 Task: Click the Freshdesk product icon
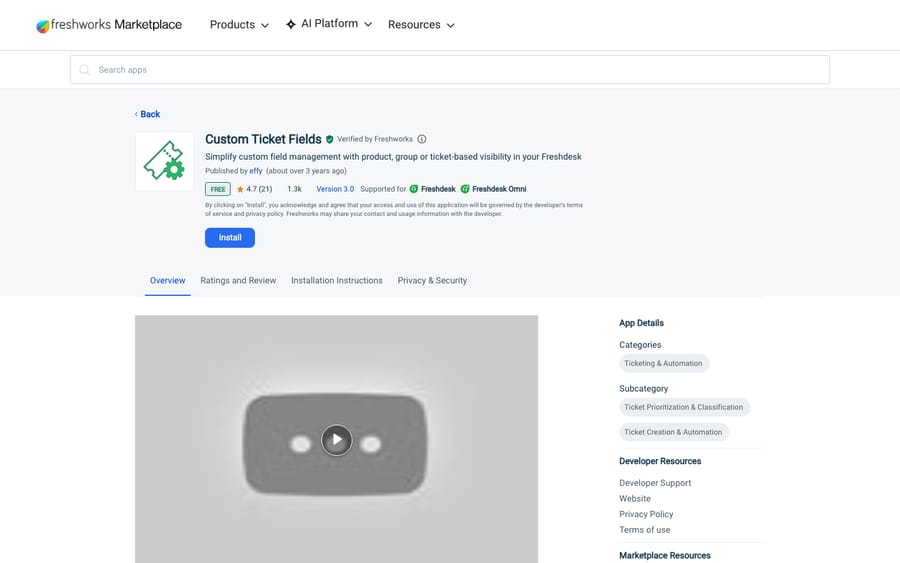coord(414,189)
